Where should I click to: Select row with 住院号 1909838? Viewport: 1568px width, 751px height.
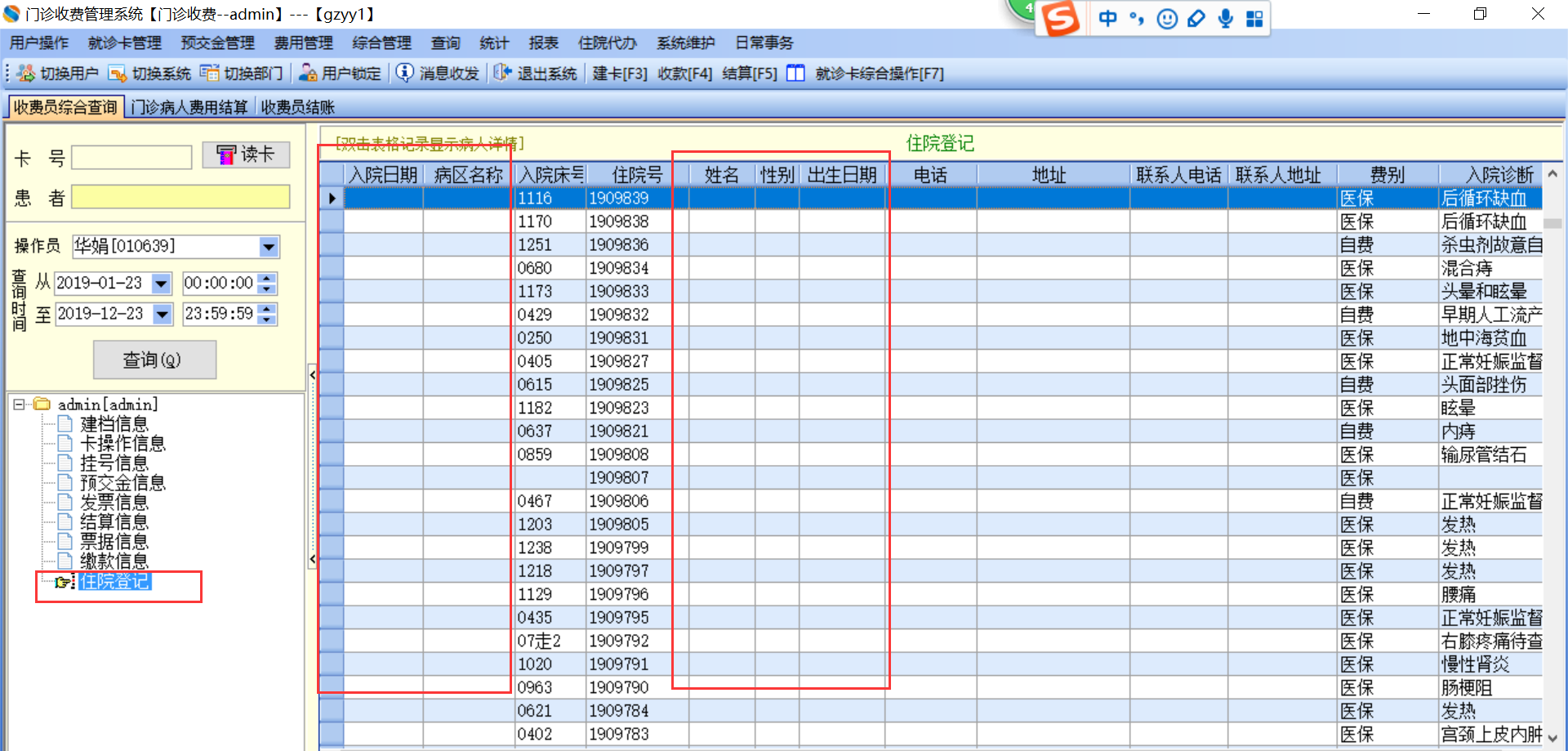[930, 221]
